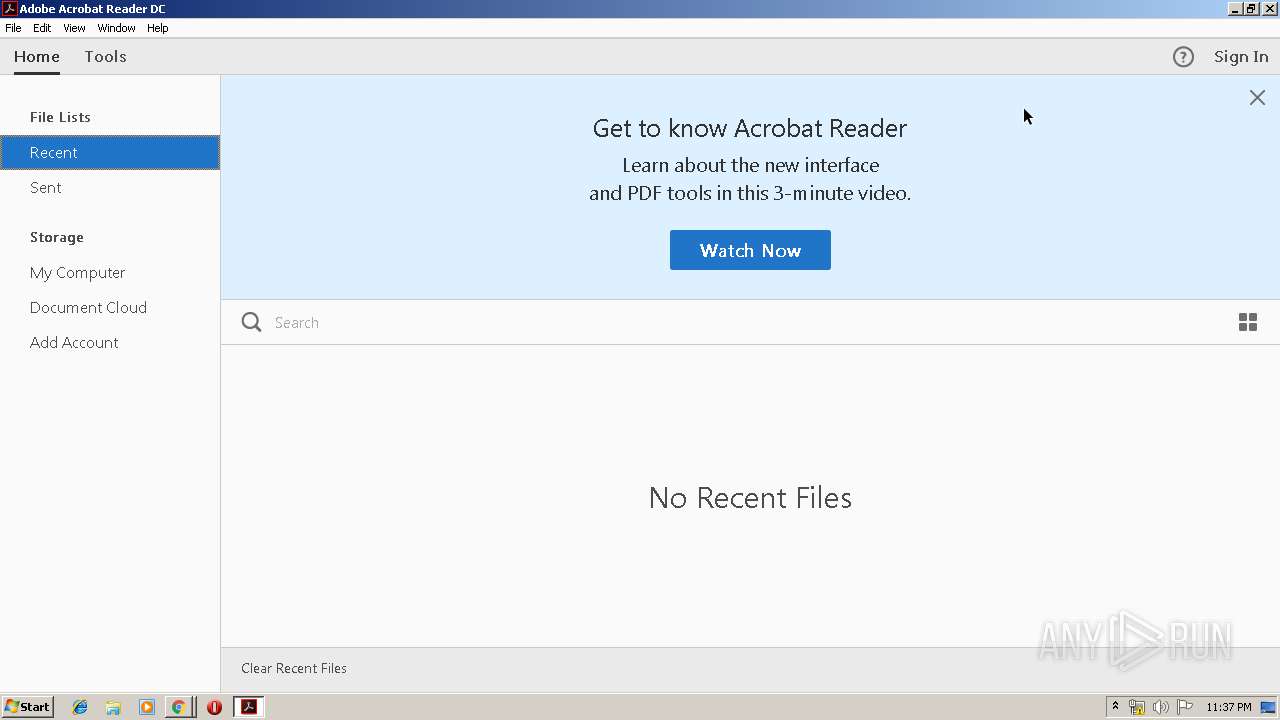Screen dimensions: 1280x720
Task: Open the Windows Start menu
Action: coord(27,707)
